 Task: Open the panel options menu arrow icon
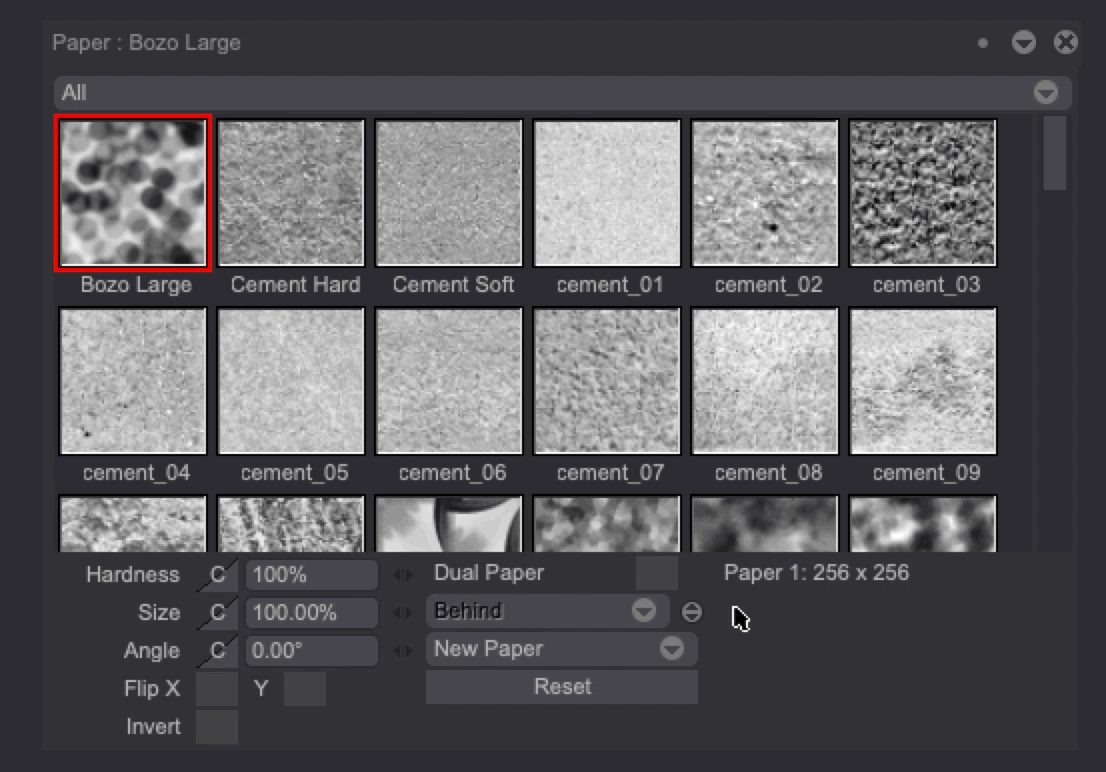pos(1023,43)
